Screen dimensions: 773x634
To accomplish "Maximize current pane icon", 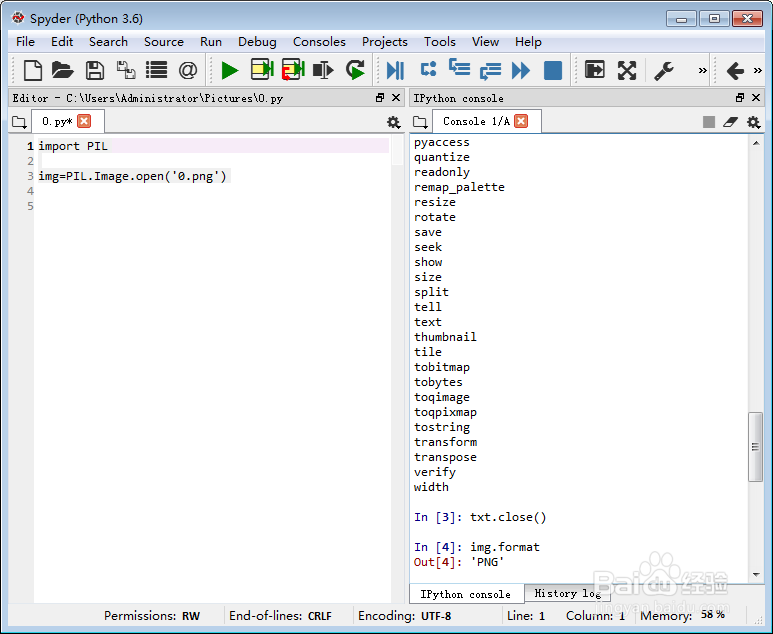I will pyautogui.click(x=595, y=70).
